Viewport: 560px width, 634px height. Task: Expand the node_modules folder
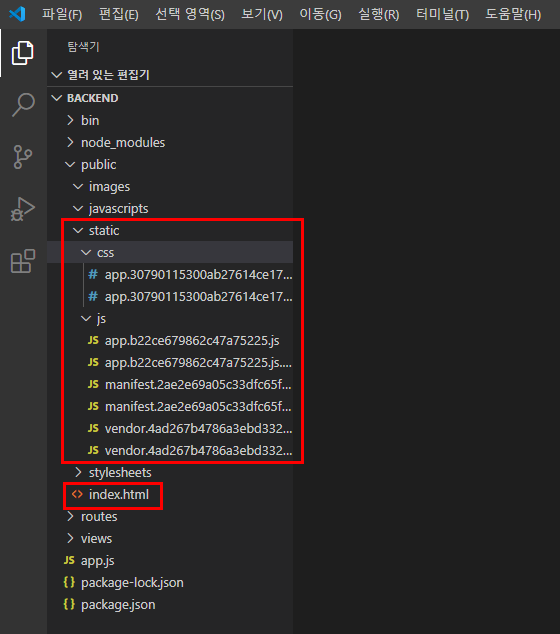point(170,142)
